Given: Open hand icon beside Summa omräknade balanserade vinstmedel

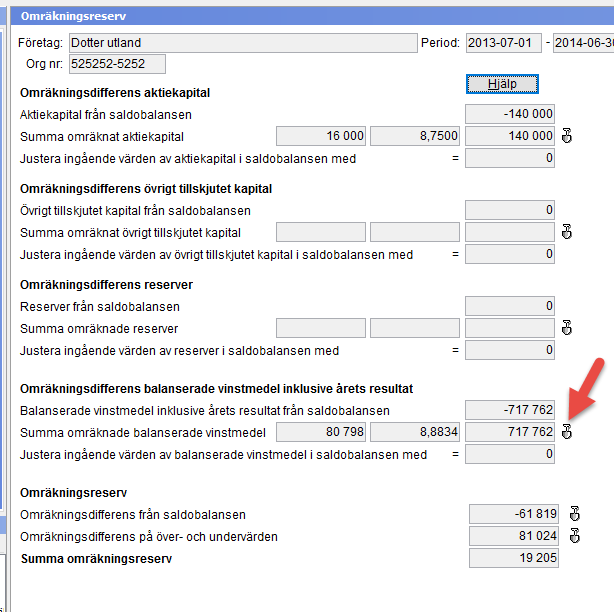Looking at the screenshot, I should (x=567, y=432).
